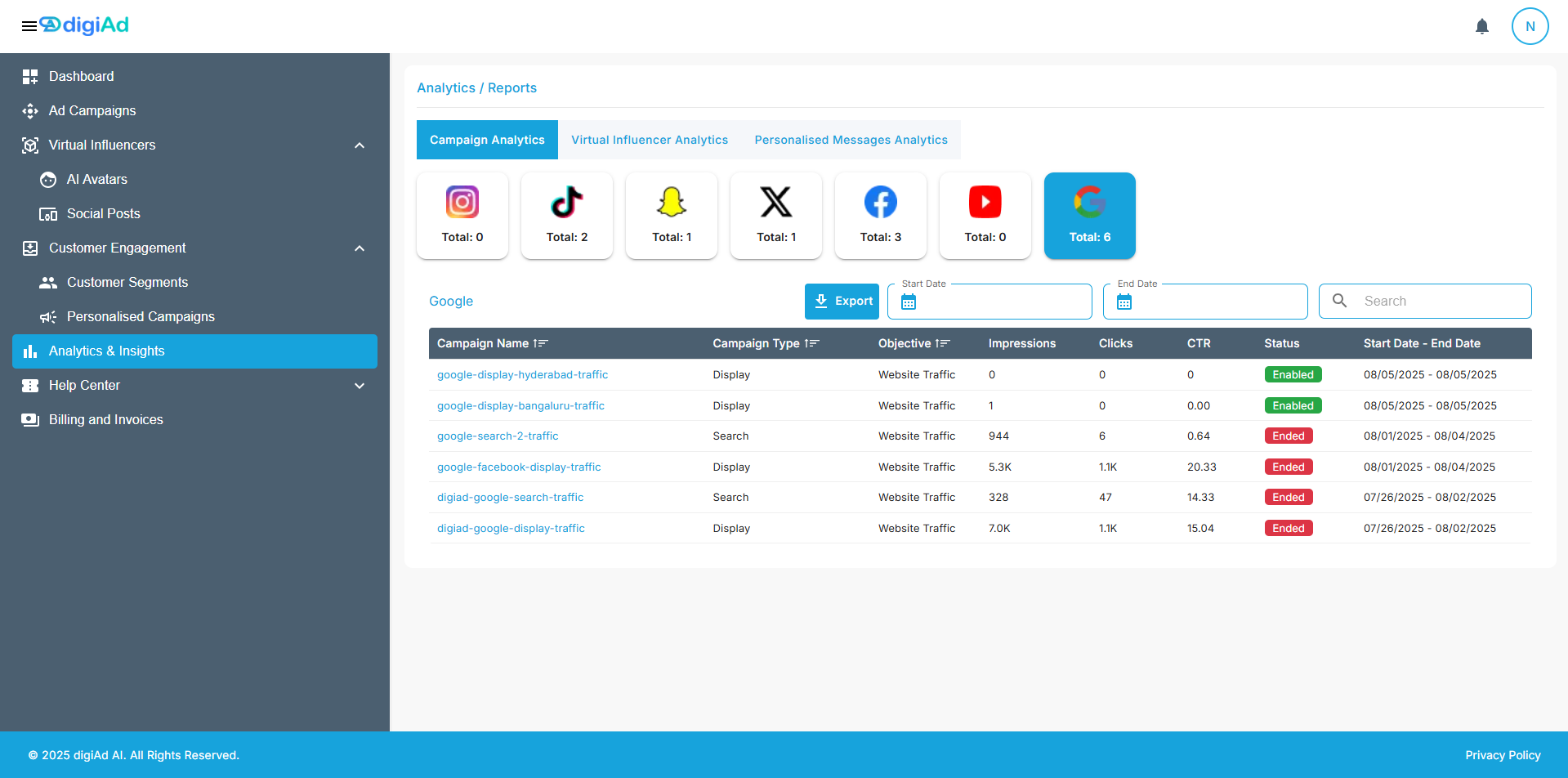
Task: Click the Status column header
Action: click(1281, 344)
